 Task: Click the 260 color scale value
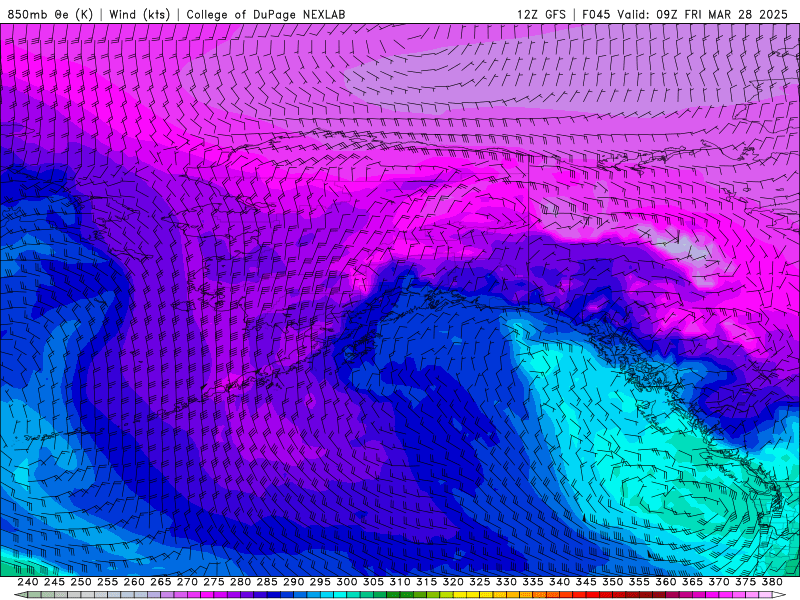pos(134,582)
